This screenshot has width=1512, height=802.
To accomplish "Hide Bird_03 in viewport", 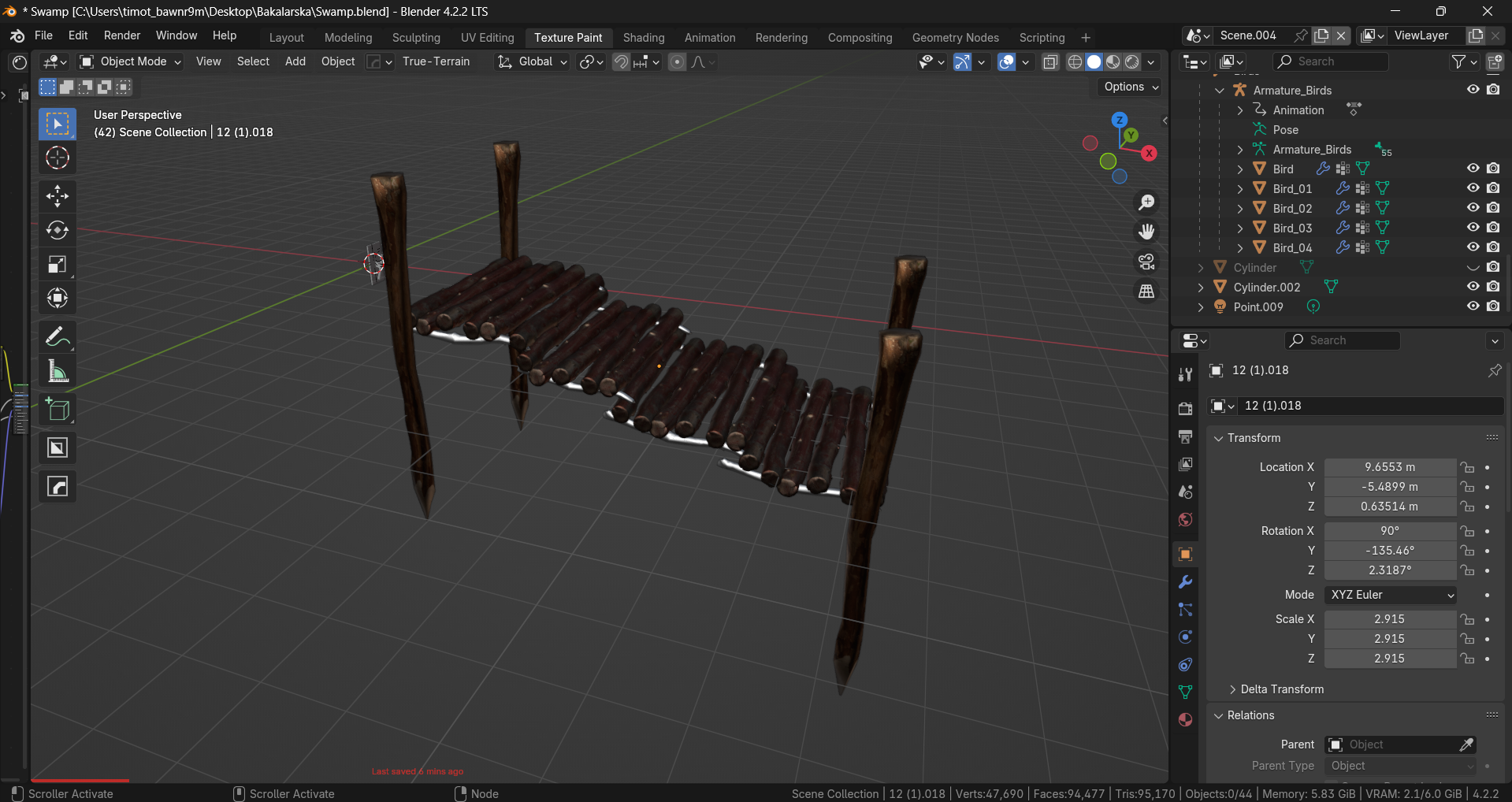I will tap(1473, 228).
